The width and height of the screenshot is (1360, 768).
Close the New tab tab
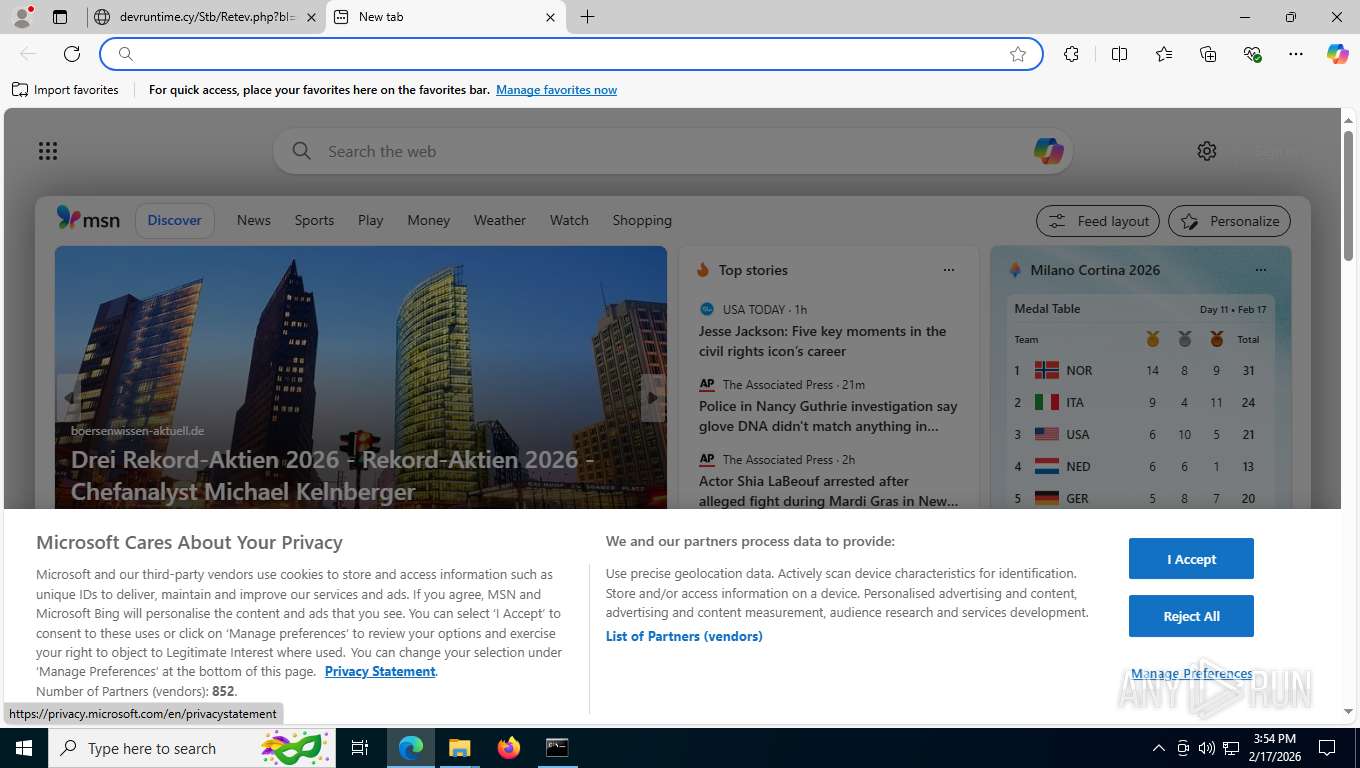551,17
